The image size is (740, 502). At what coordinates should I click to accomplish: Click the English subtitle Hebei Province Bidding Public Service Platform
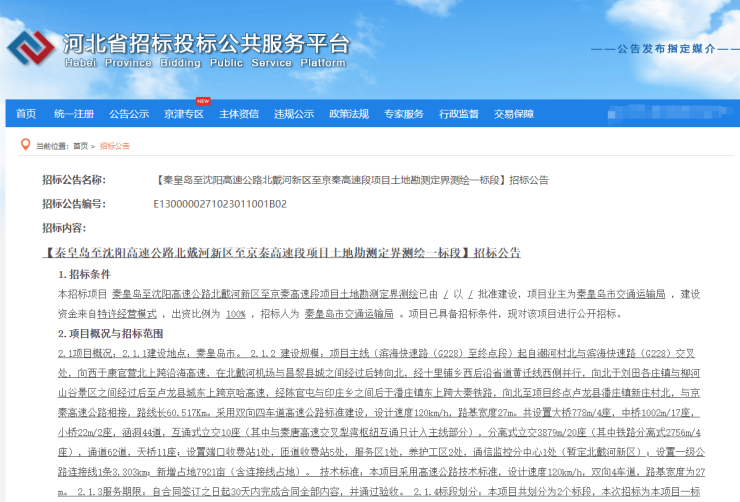(205, 63)
